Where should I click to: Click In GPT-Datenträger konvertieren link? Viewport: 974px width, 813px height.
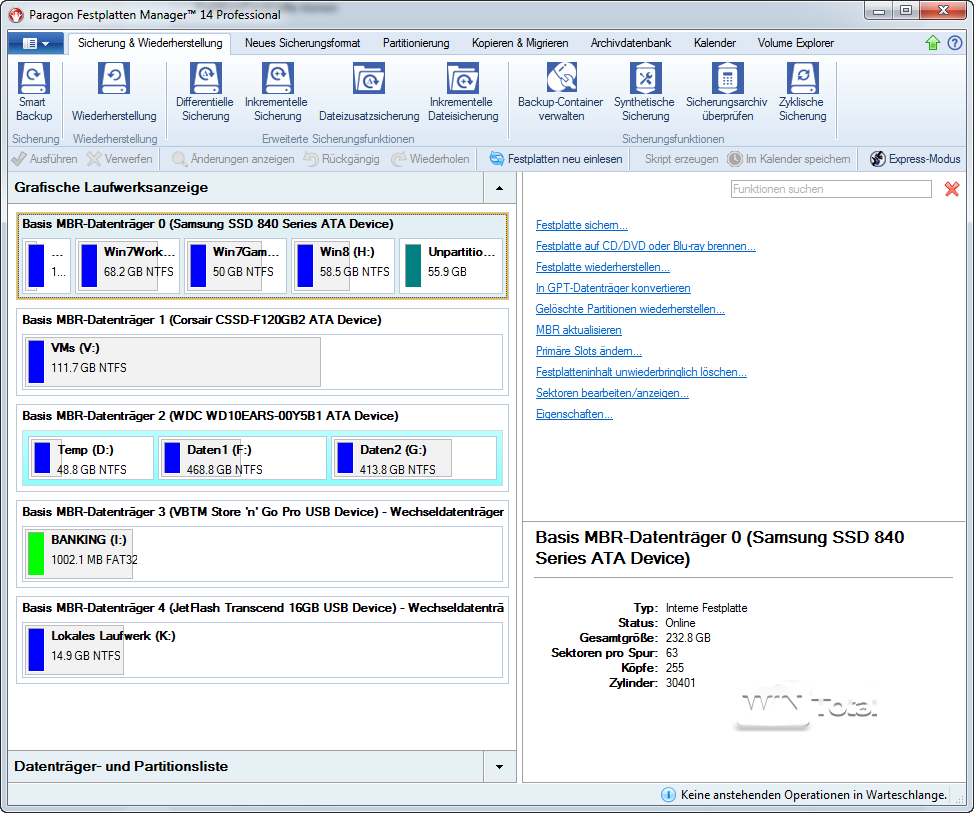click(612, 288)
